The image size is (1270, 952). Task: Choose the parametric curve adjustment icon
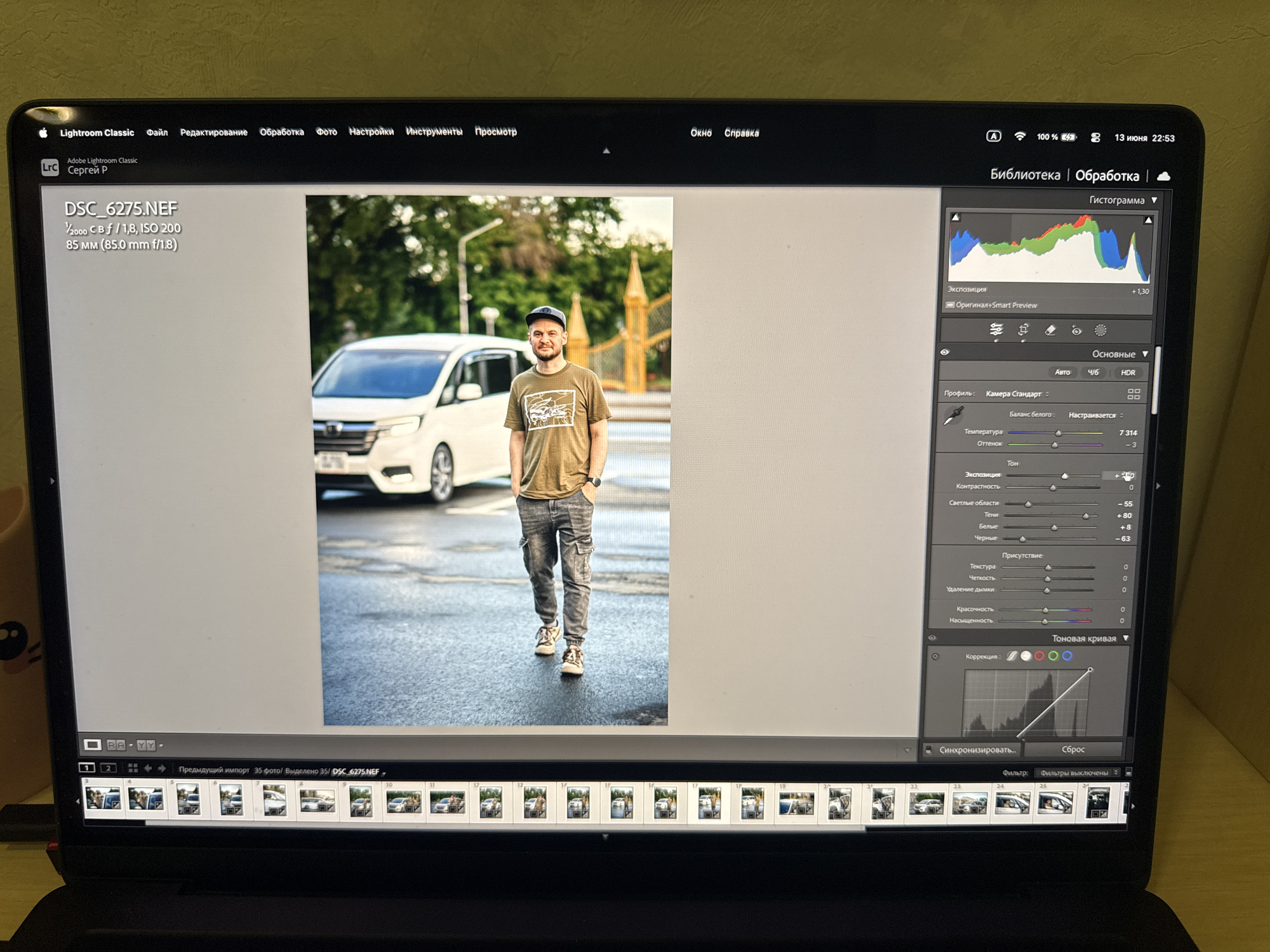click(1012, 656)
